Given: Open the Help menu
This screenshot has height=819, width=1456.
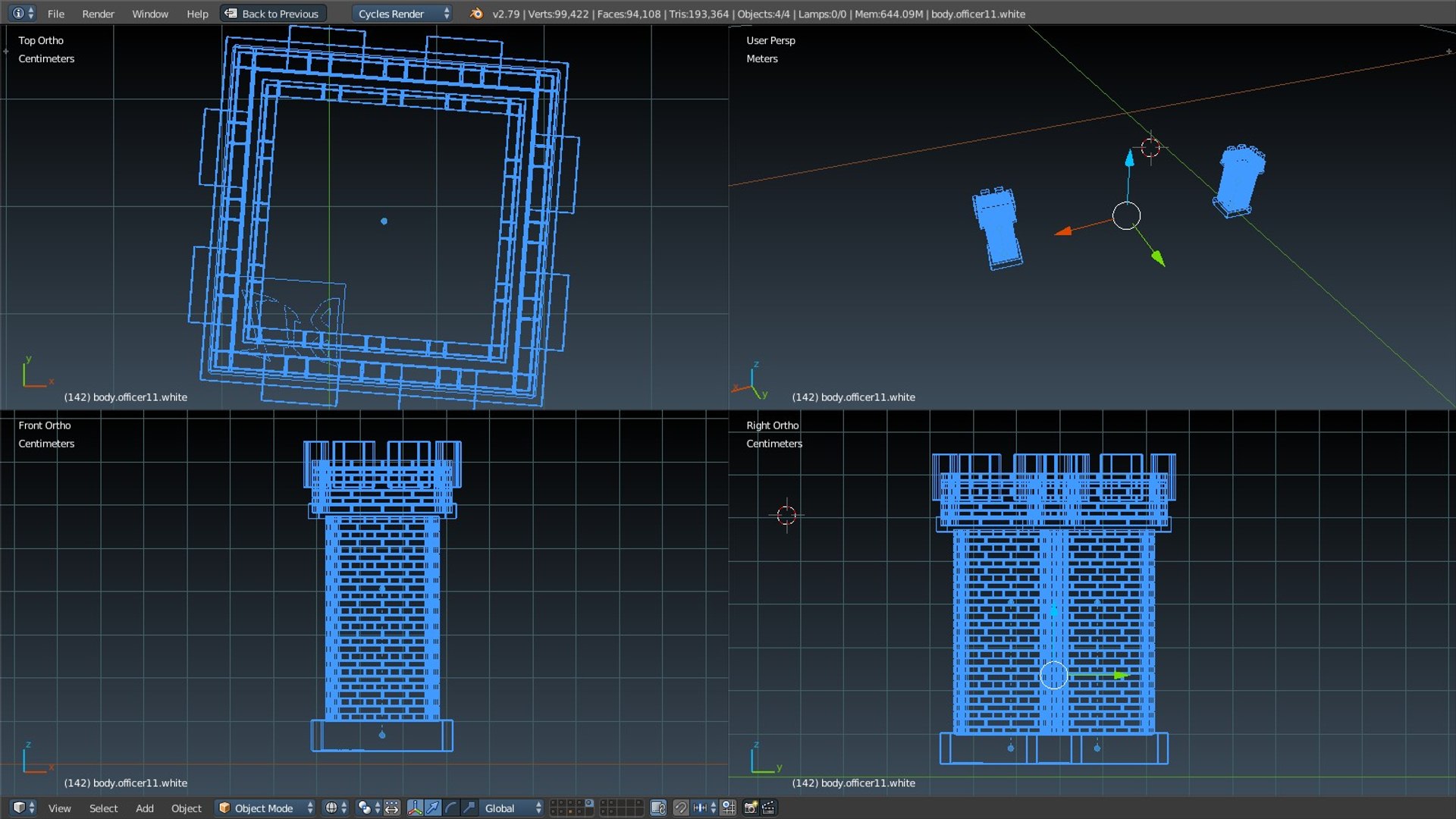Looking at the screenshot, I should click(197, 14).
